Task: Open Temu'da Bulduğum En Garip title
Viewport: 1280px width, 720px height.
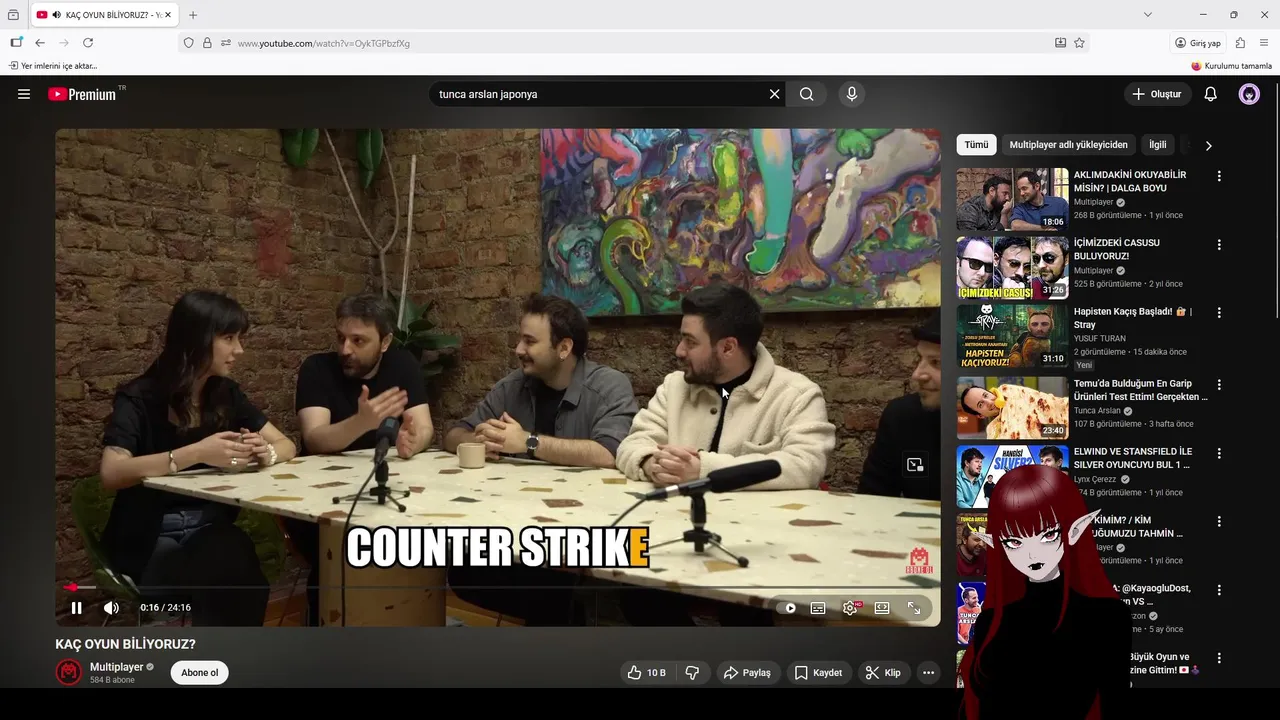Action: point(1140,390)
